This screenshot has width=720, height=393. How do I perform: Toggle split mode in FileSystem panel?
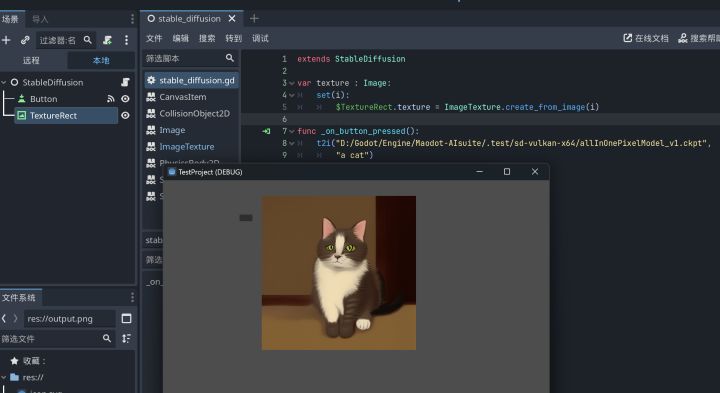(126, 319)
